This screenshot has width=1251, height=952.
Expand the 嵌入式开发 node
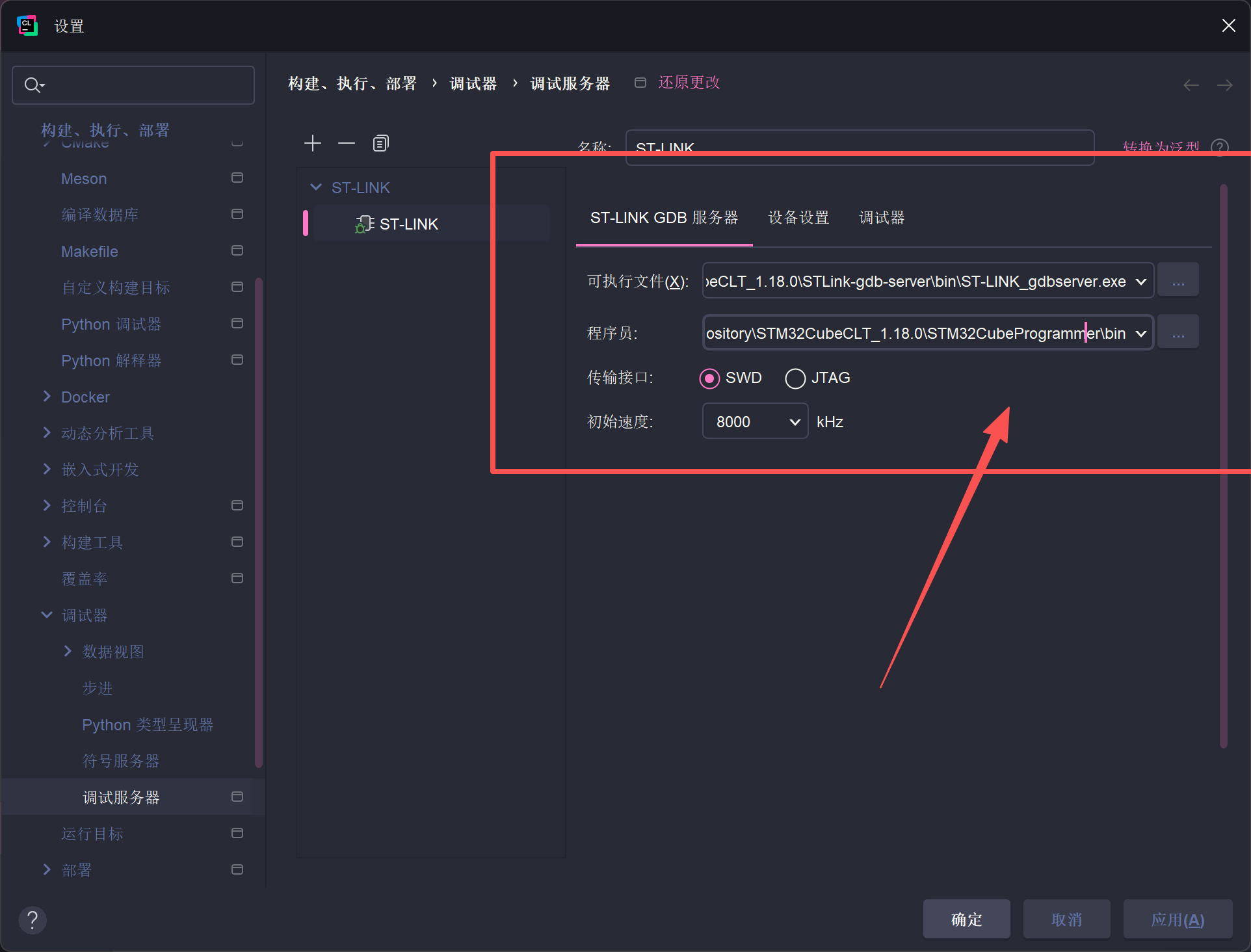coord(47,469)
